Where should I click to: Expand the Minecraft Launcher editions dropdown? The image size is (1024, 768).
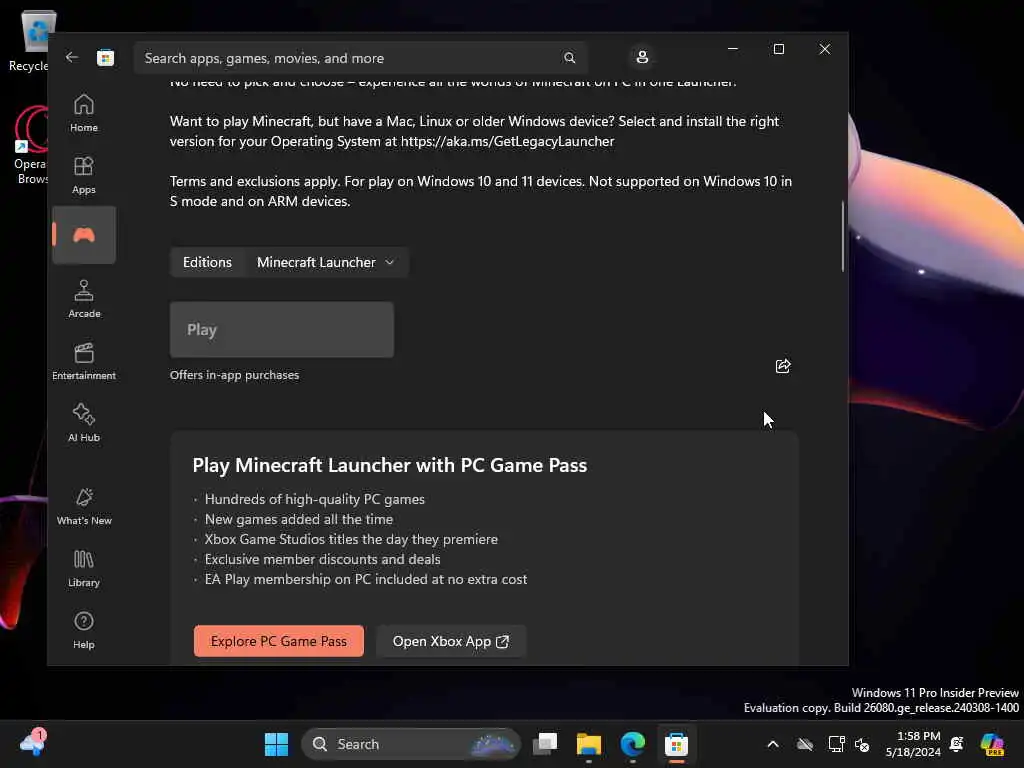click(327, 262)
